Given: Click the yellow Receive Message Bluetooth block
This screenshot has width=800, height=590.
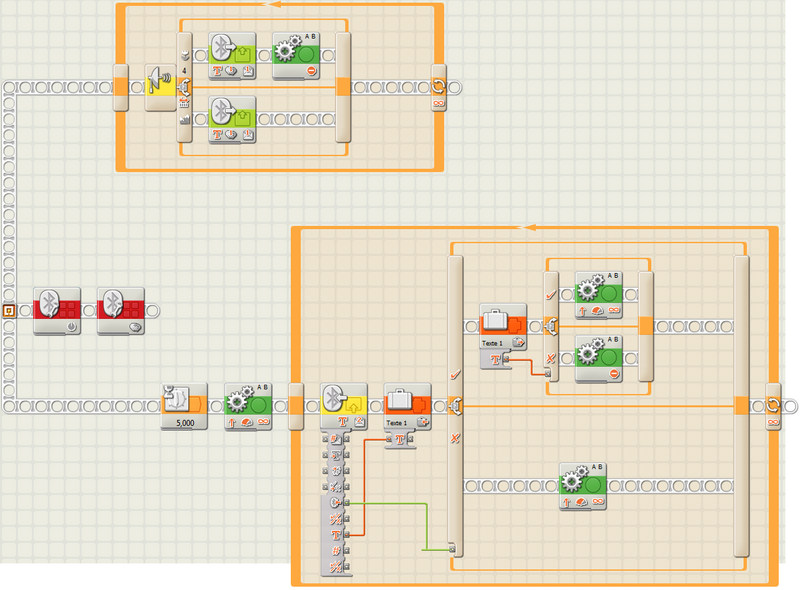Looking at the screenshot, I should (343, 404).
